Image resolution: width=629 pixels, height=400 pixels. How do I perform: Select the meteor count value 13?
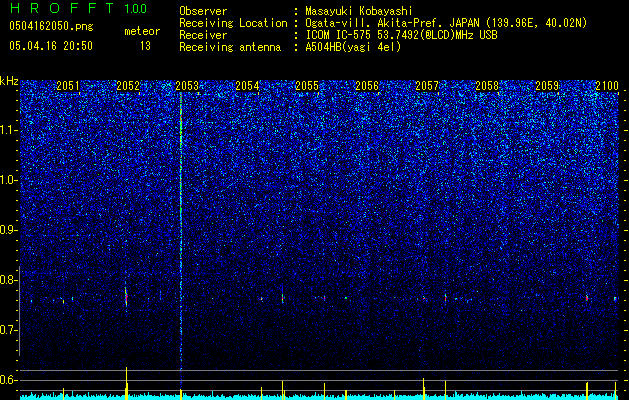145,46
